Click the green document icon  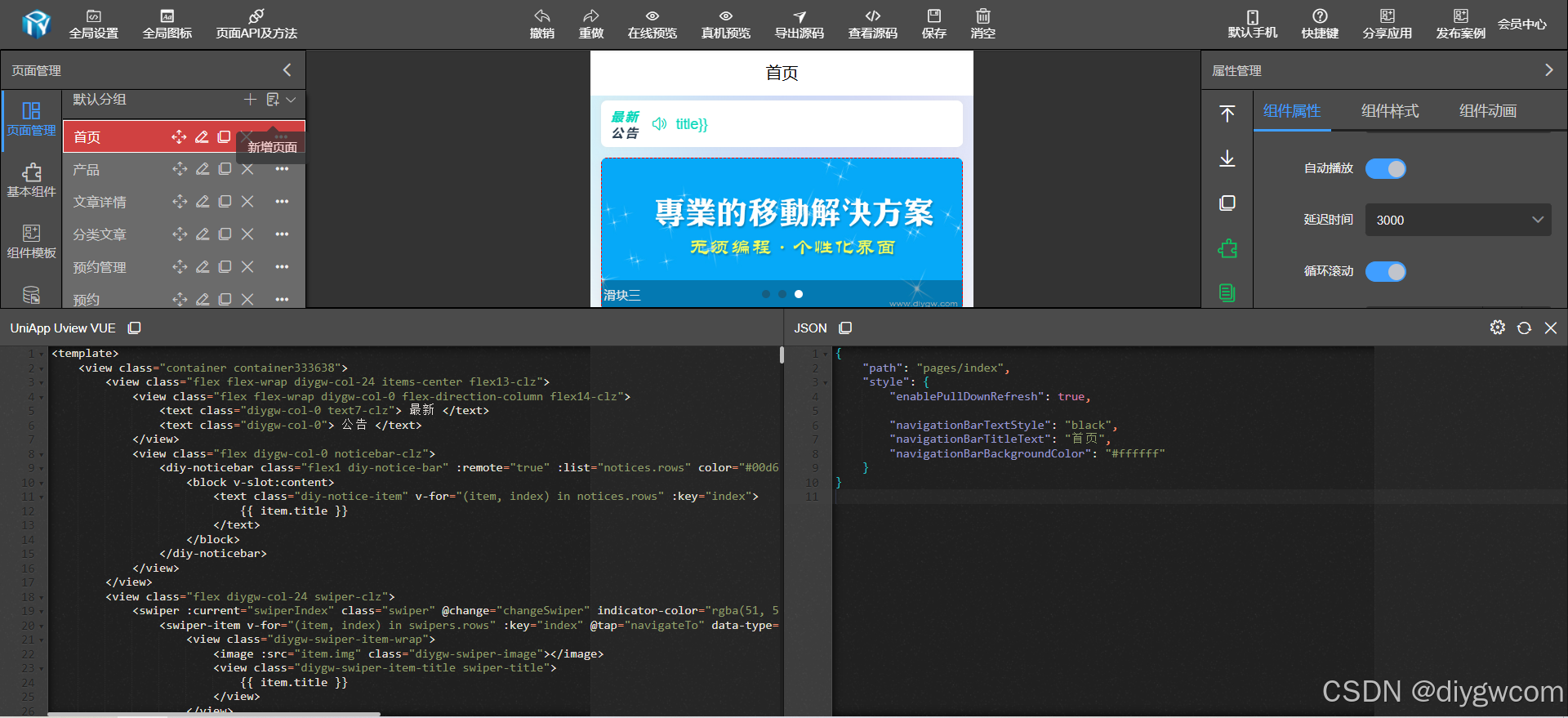pyautogui.click(x=1227, y=292)
